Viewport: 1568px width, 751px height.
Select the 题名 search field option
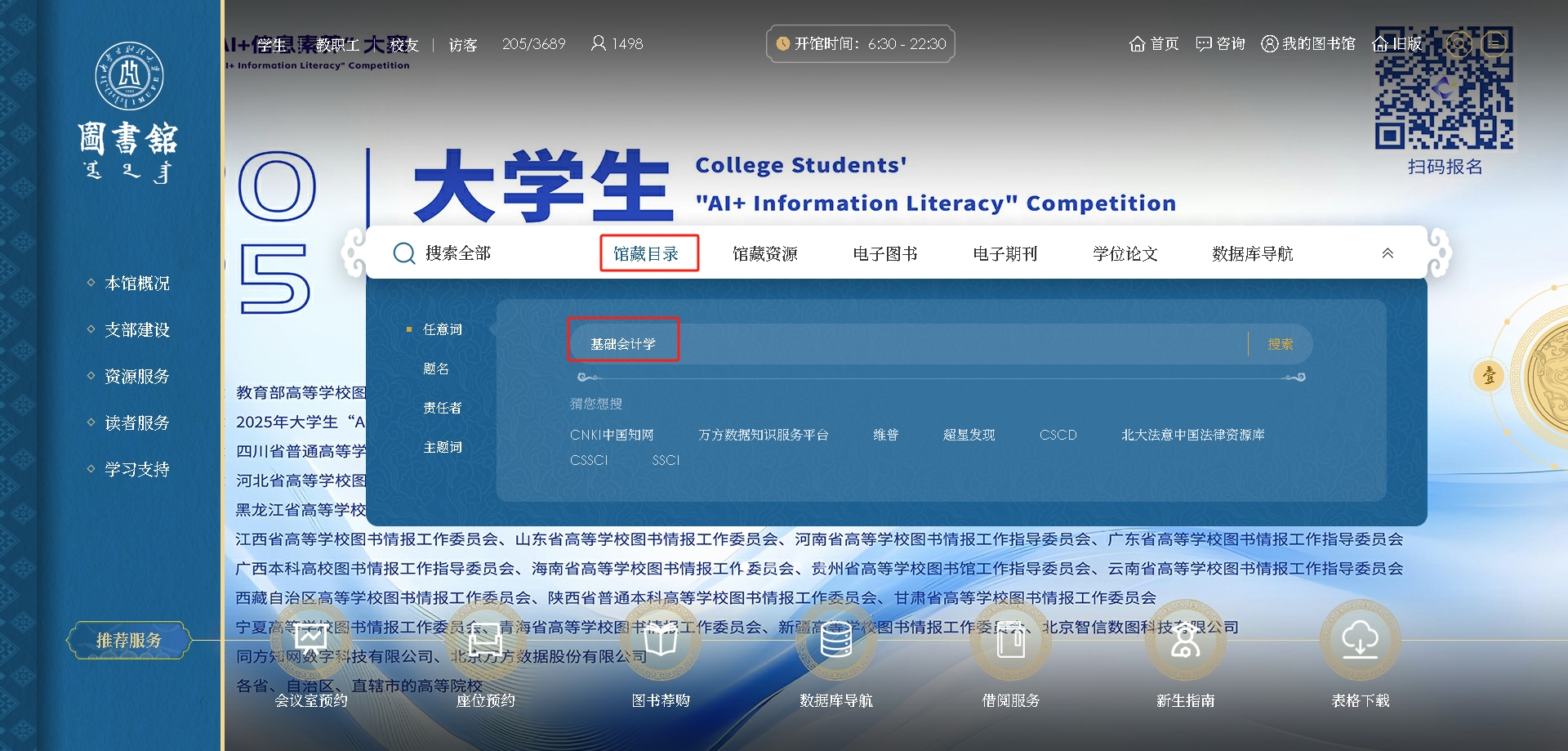tap(436, 369)
